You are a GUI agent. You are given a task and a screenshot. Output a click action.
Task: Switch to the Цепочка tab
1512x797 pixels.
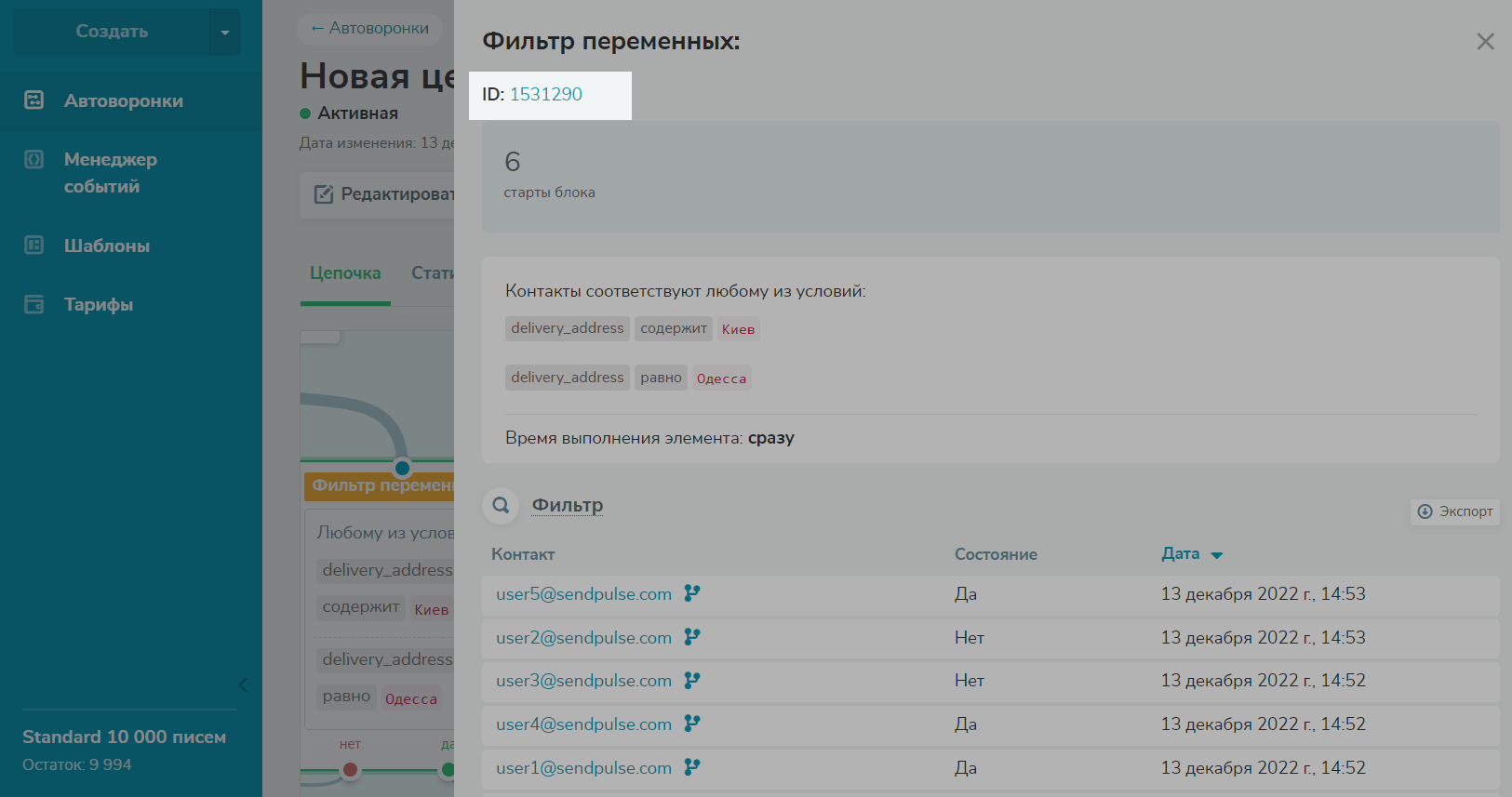pyautogui.click(x=345, y=273)
